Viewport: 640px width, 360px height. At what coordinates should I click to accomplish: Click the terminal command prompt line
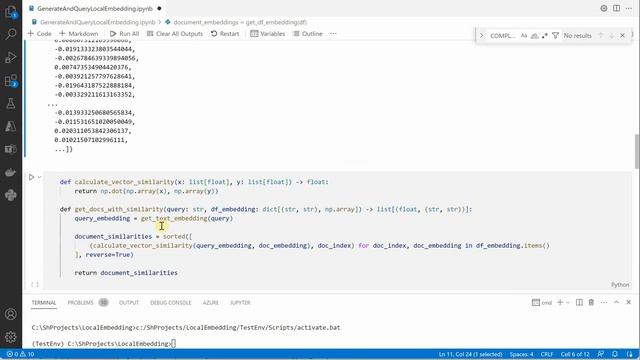(104, 344)
